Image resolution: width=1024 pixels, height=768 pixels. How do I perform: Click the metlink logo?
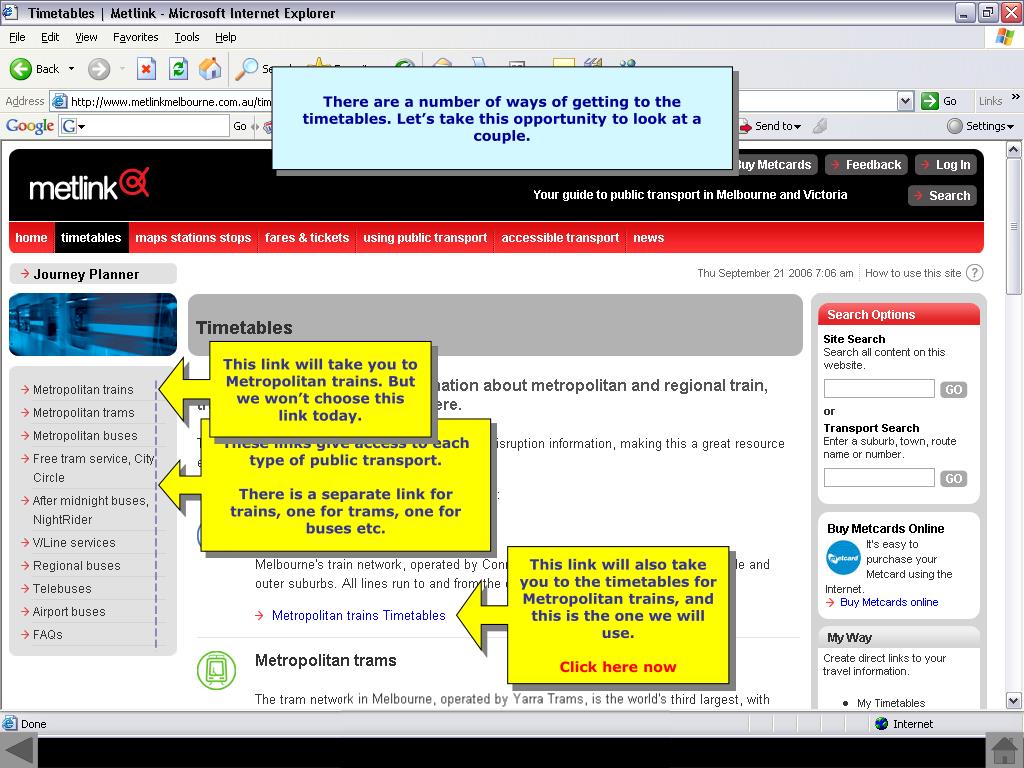(x=89, y=185)
